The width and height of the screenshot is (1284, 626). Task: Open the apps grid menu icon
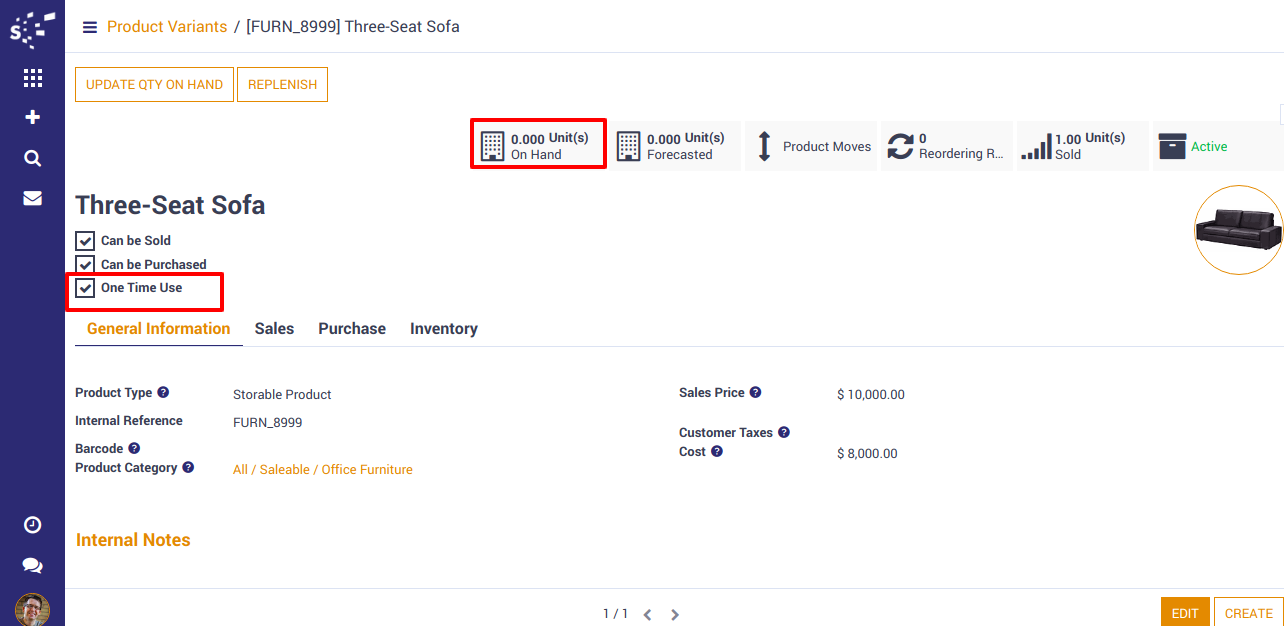click(x=32, y=78)
